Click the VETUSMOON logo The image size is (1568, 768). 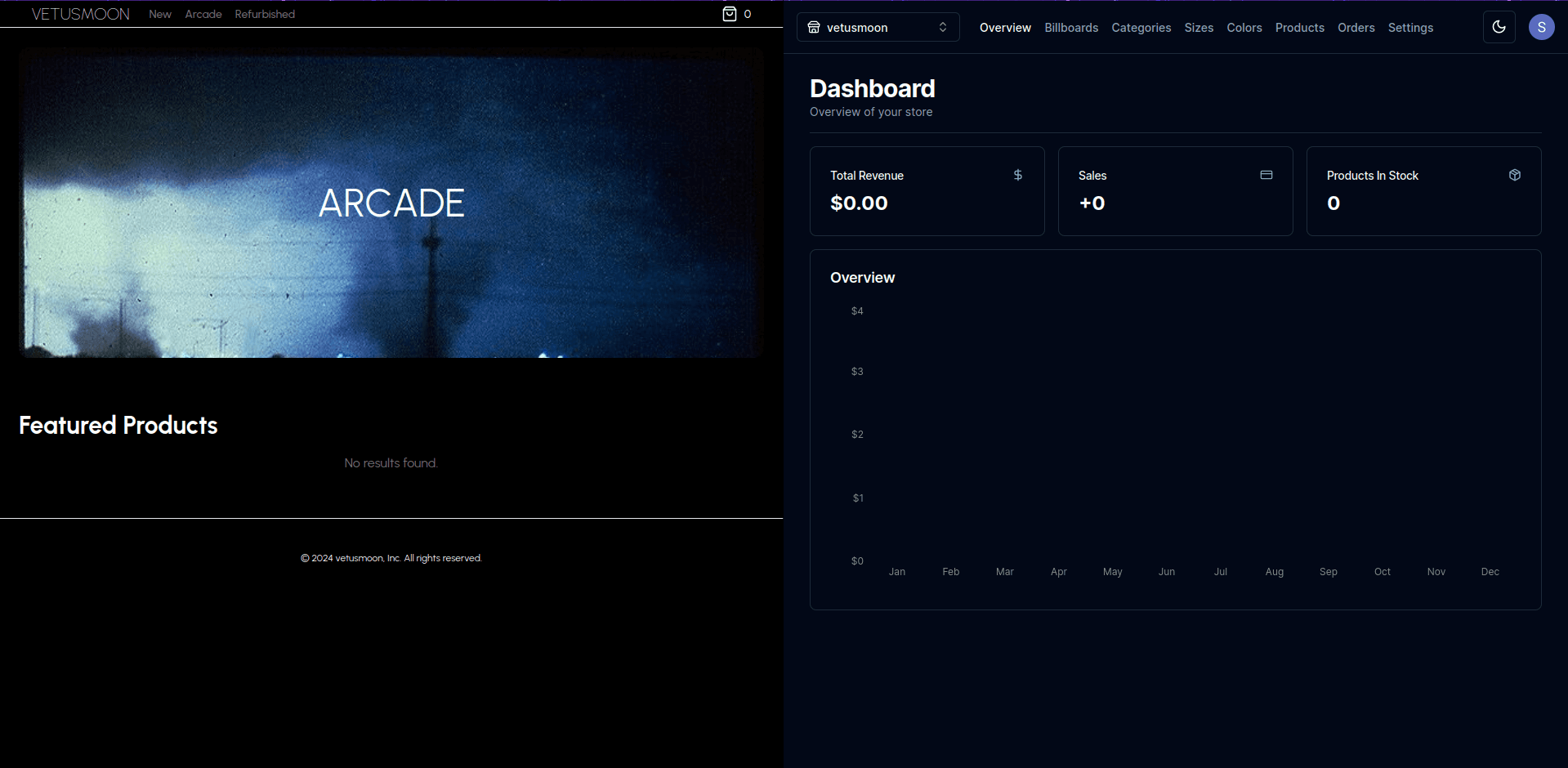point(79,13)
